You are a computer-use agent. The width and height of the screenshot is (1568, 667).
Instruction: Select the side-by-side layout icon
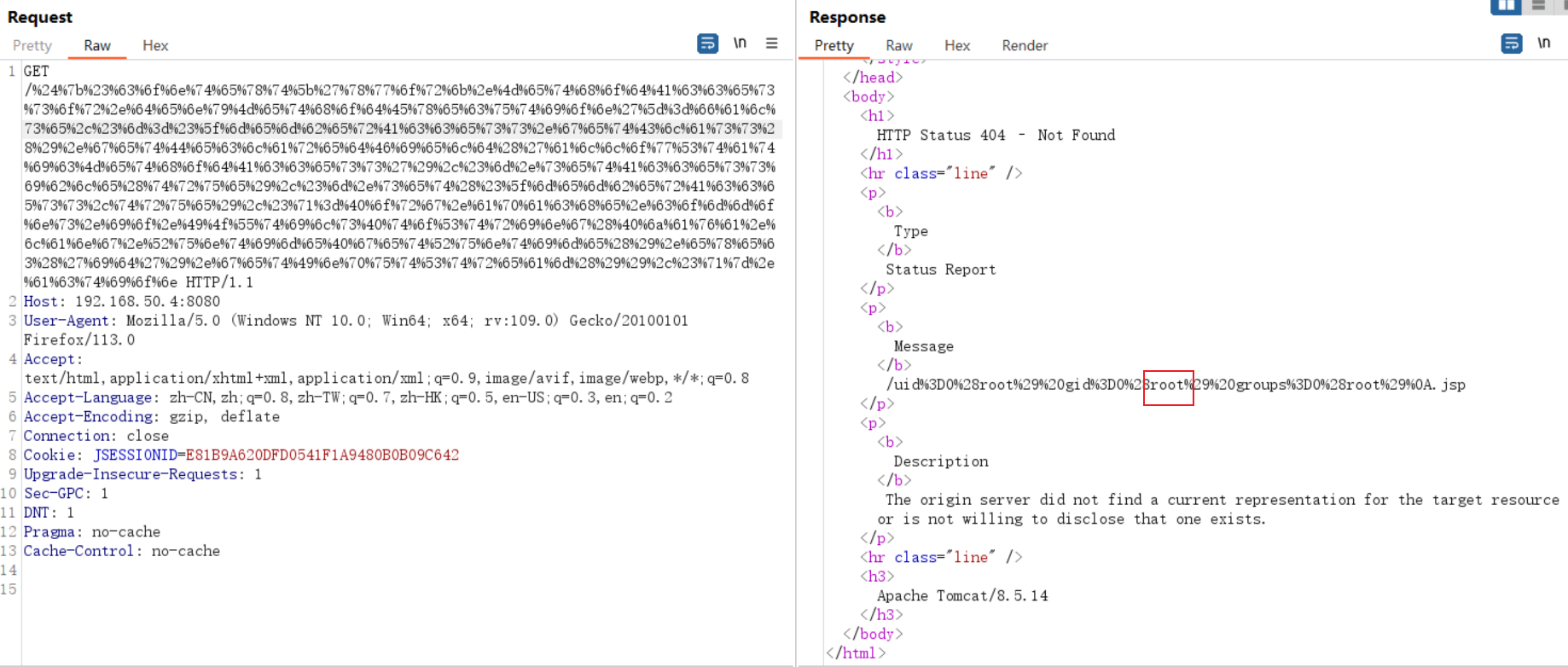tap(1506, 5)
